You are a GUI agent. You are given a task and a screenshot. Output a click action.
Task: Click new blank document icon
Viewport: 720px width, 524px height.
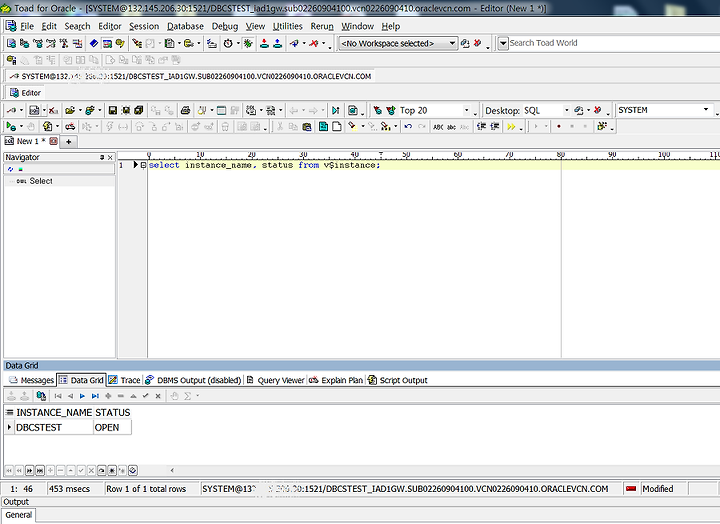337,127
